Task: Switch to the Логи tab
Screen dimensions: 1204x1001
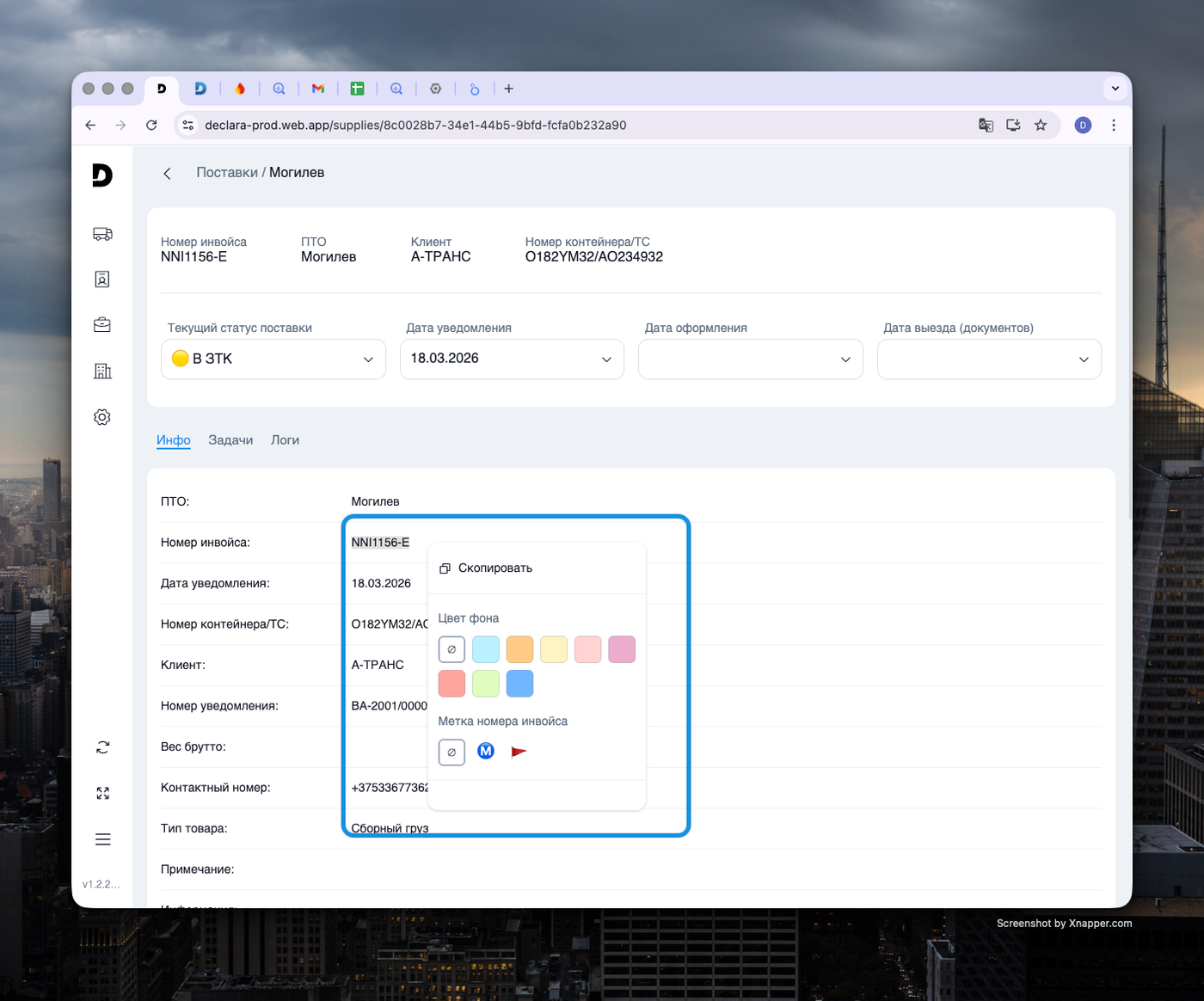Action: (x=285, y=440)
